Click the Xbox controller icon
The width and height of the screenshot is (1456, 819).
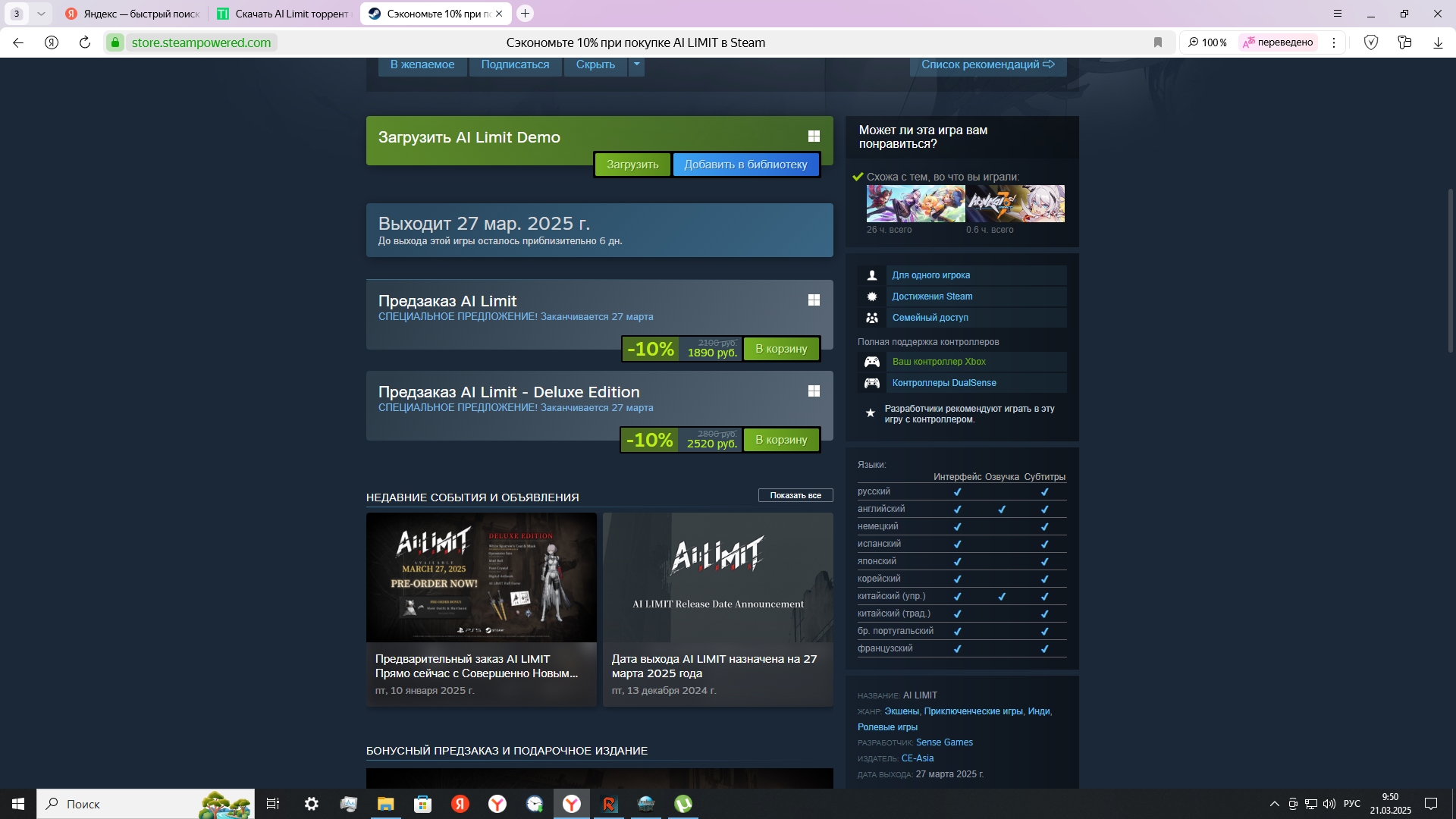872,362
